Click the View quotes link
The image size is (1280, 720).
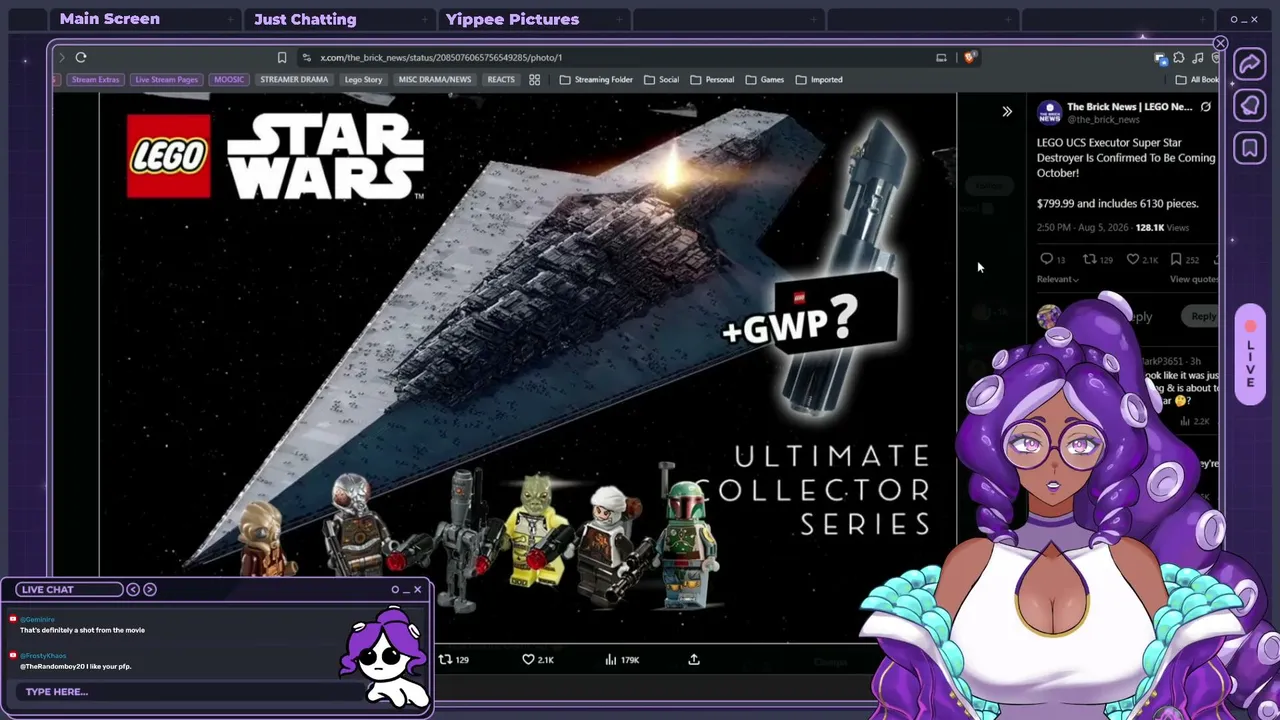pos(1194,280)
